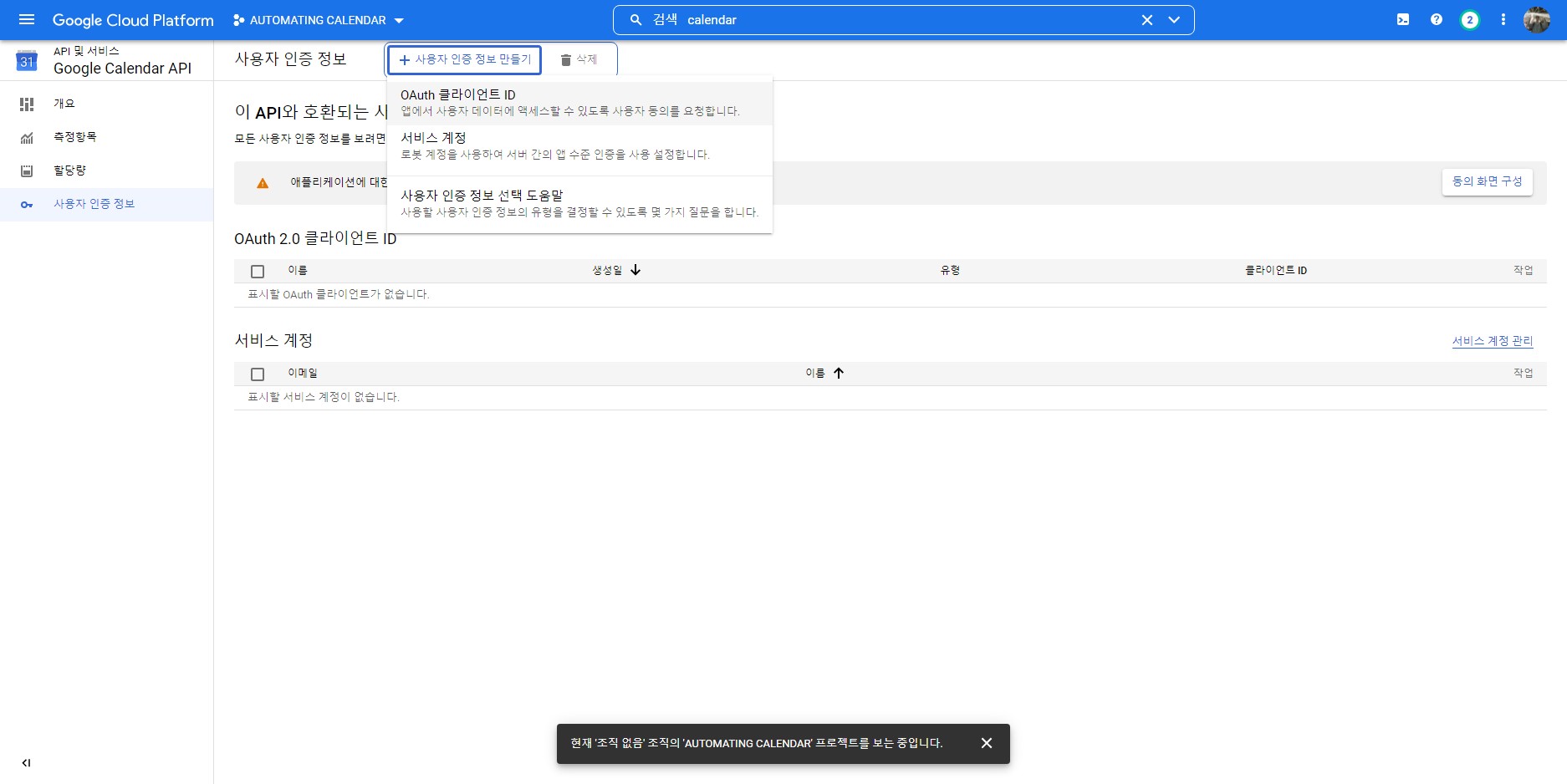Click the search magnifier icon
Screen dimensions: 1567x784
(635, 20)
